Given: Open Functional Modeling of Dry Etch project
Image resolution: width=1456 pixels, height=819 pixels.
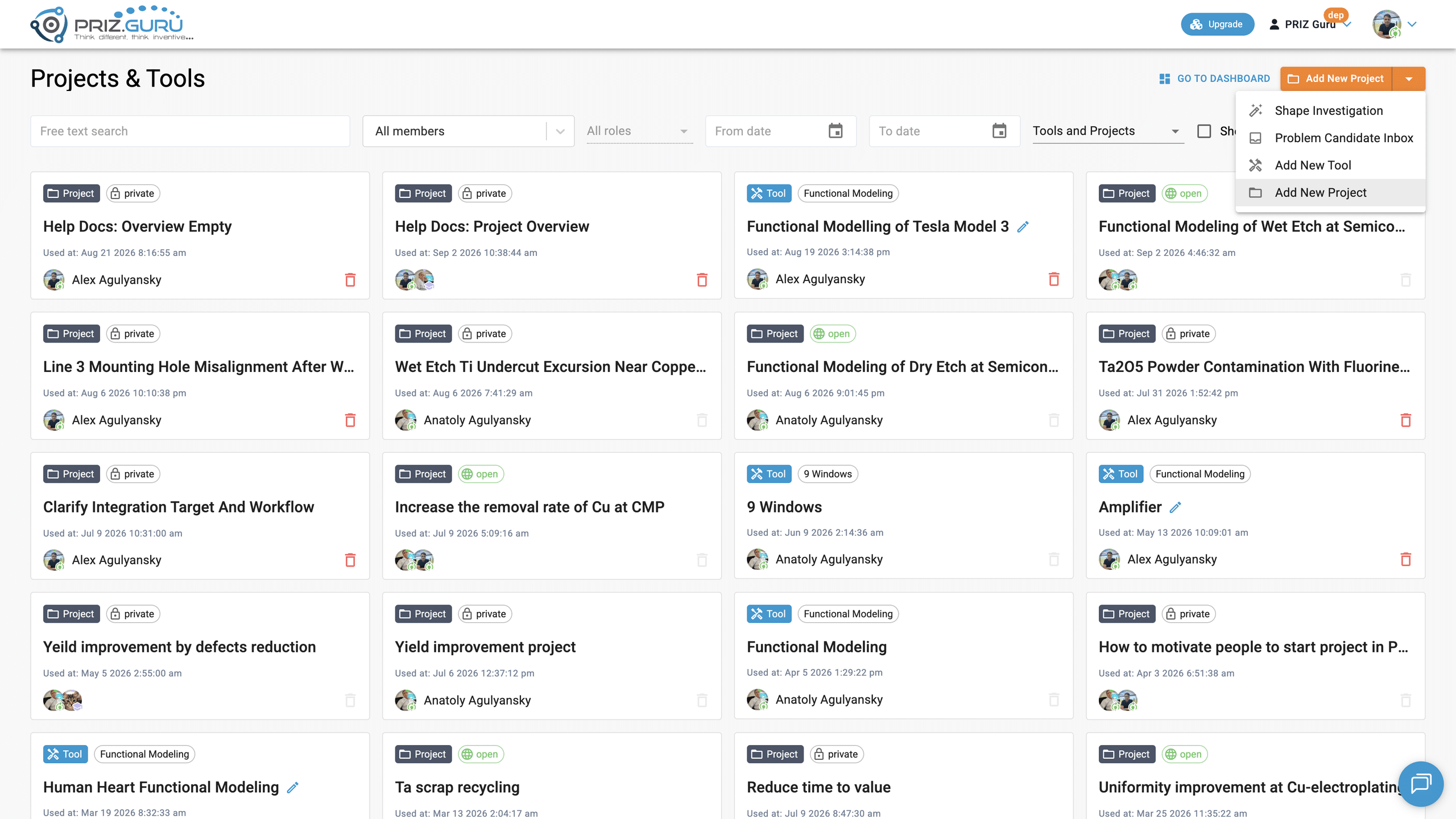Looking at the screenshot, I should tap(903, 367).
